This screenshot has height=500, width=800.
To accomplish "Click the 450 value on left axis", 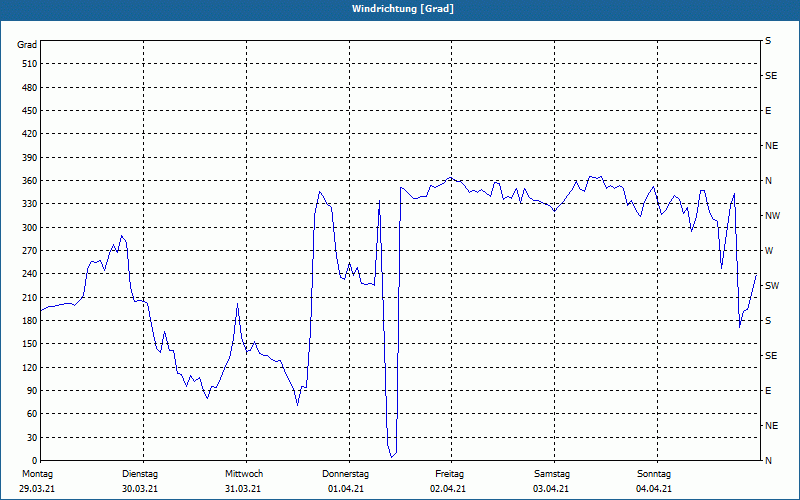I will tap(30, 111).
